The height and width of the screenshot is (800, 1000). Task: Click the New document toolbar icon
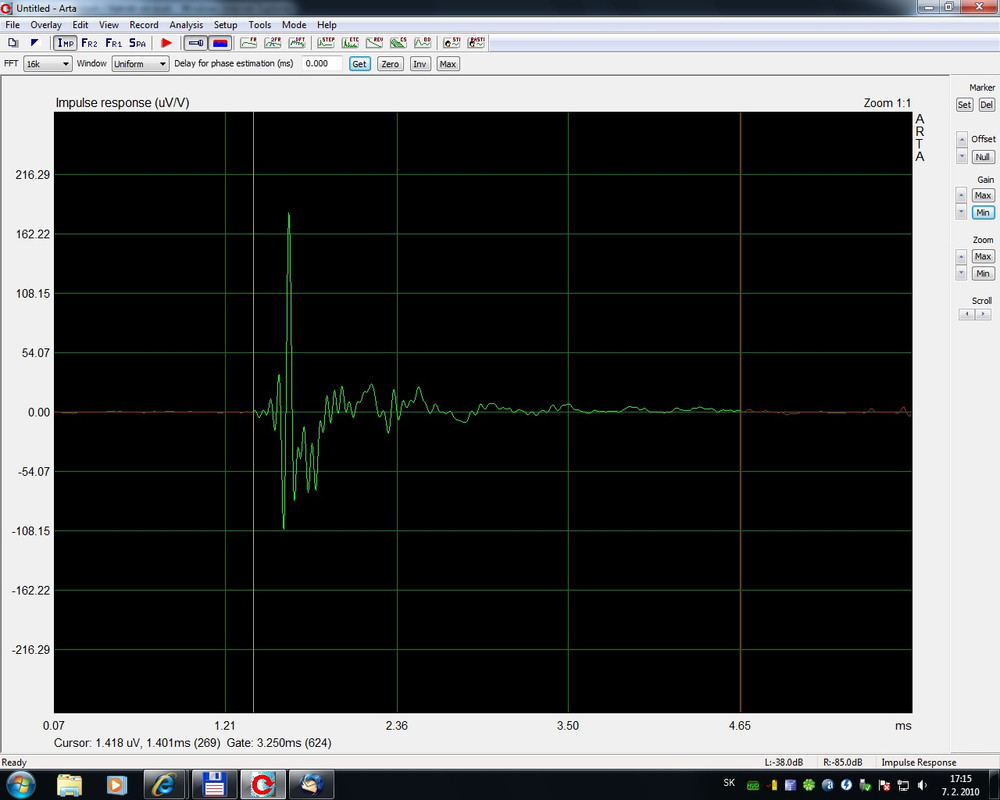(x=13, y=43)
